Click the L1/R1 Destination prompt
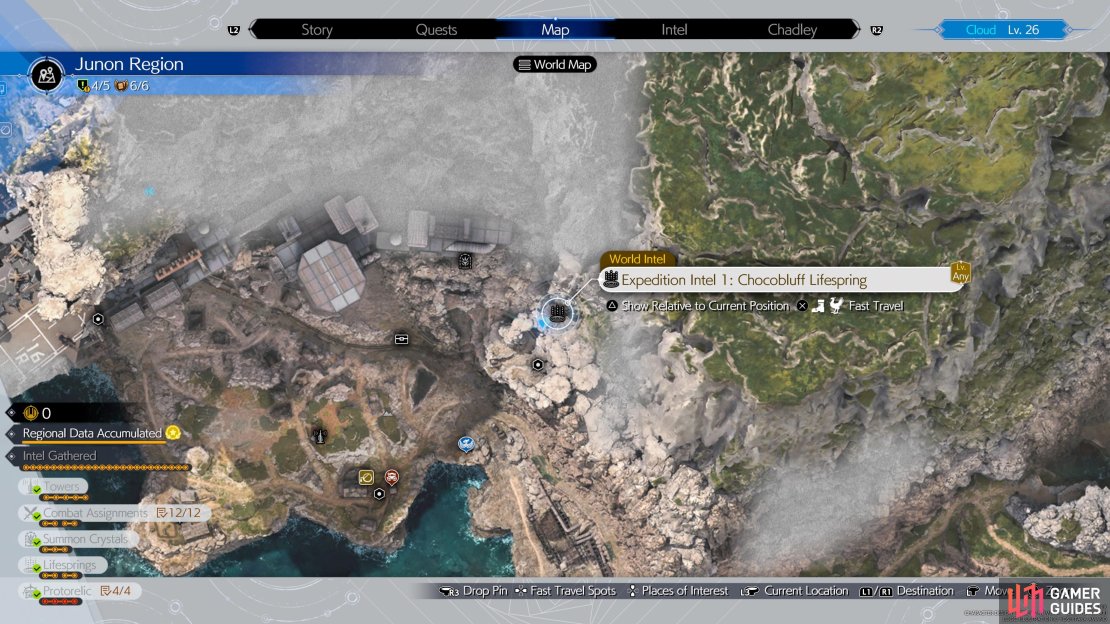This screenshot has height=624, width=1110. click(907, 591)
